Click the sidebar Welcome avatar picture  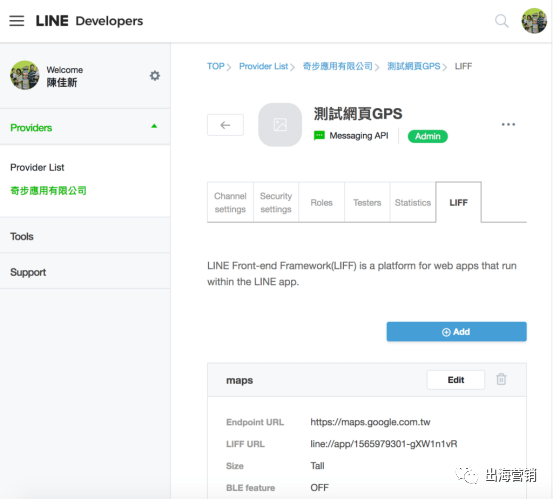[x=24, y=75]
